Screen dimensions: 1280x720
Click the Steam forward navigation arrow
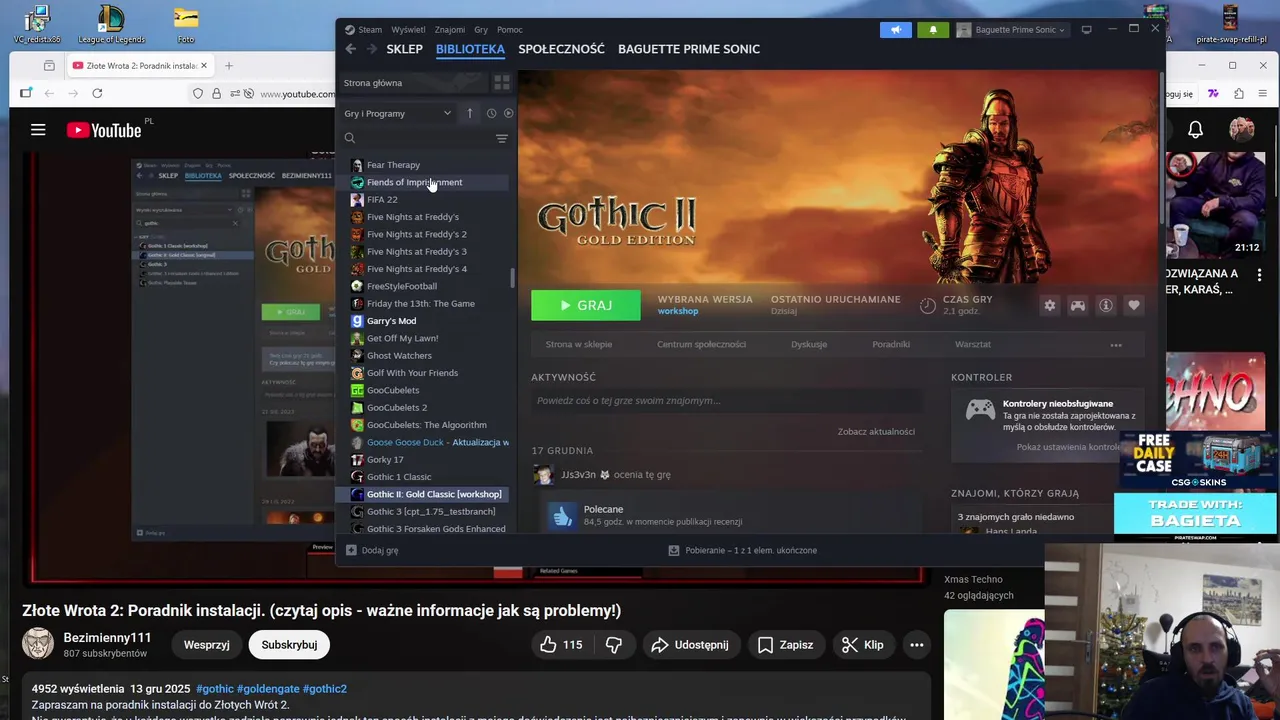pyautogui.click(x=372, y=49)
